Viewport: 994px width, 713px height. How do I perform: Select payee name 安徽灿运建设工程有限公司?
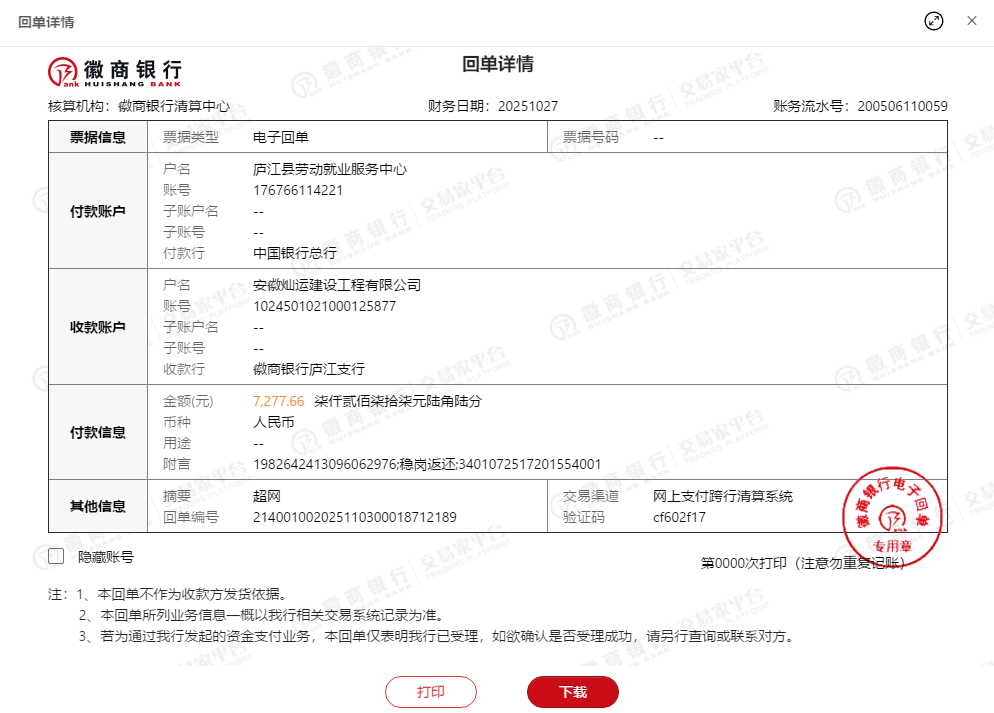click(x=337, y=285)
